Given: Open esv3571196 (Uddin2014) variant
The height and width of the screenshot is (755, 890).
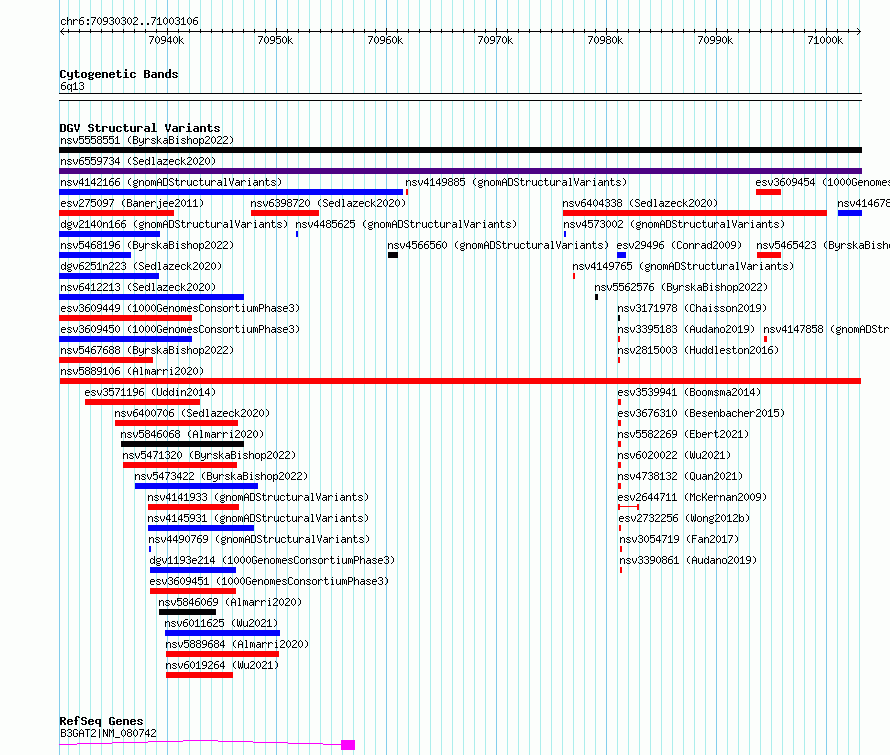Looking at the screenshot, I should tap(150, 392).
